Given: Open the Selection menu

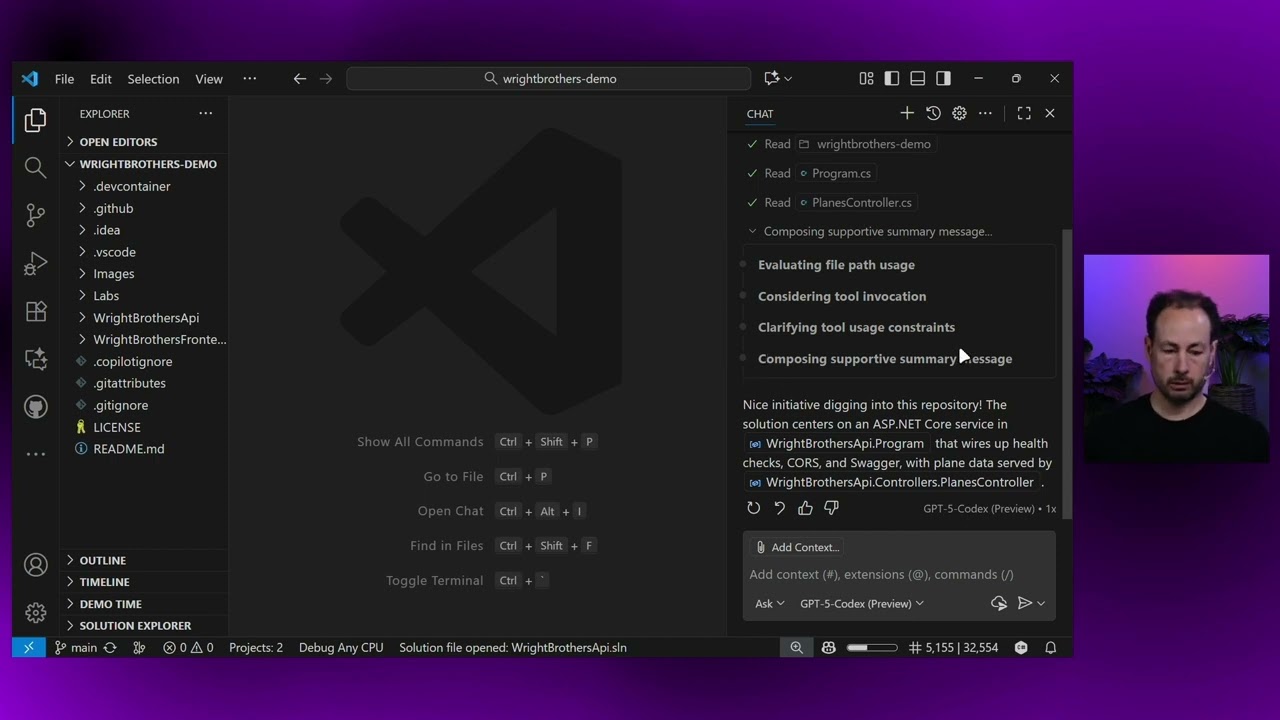Looking at the screenshot, I should 153,78.
